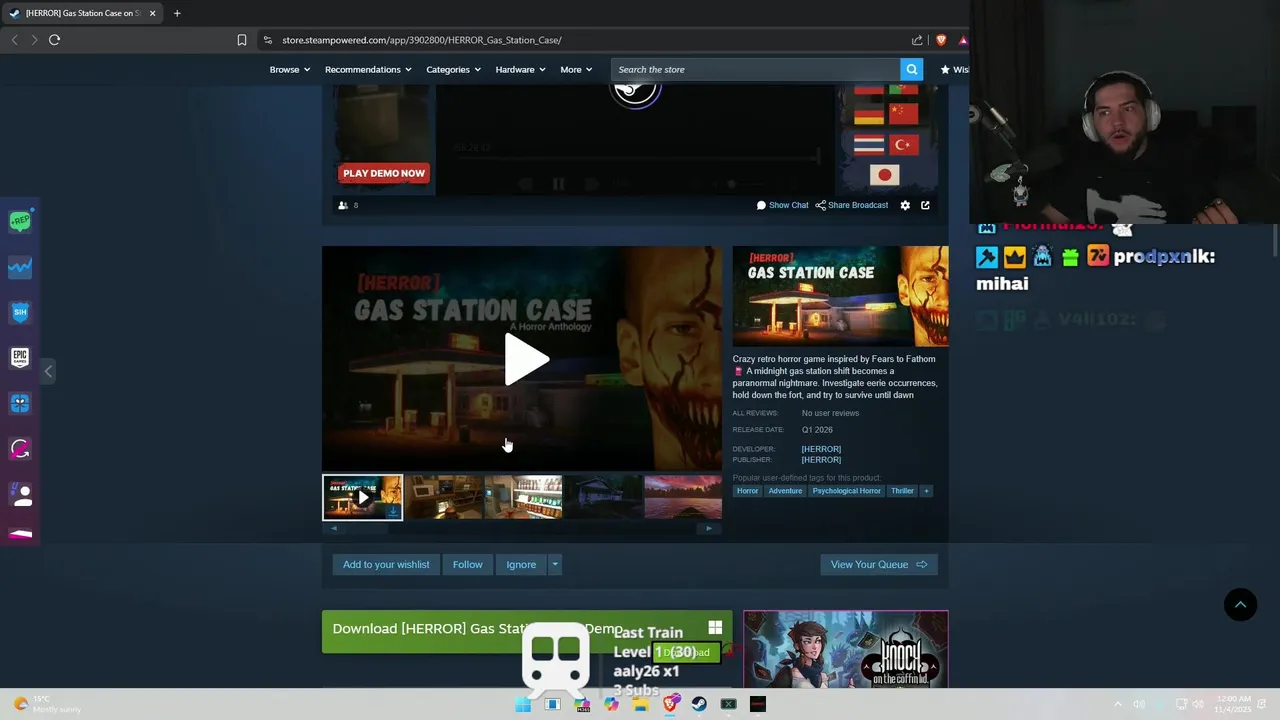Screen dimensions: 1280x720
Task: Open the weather widget on taskbar
Action: pyautogui.click(x=45, y=704)
